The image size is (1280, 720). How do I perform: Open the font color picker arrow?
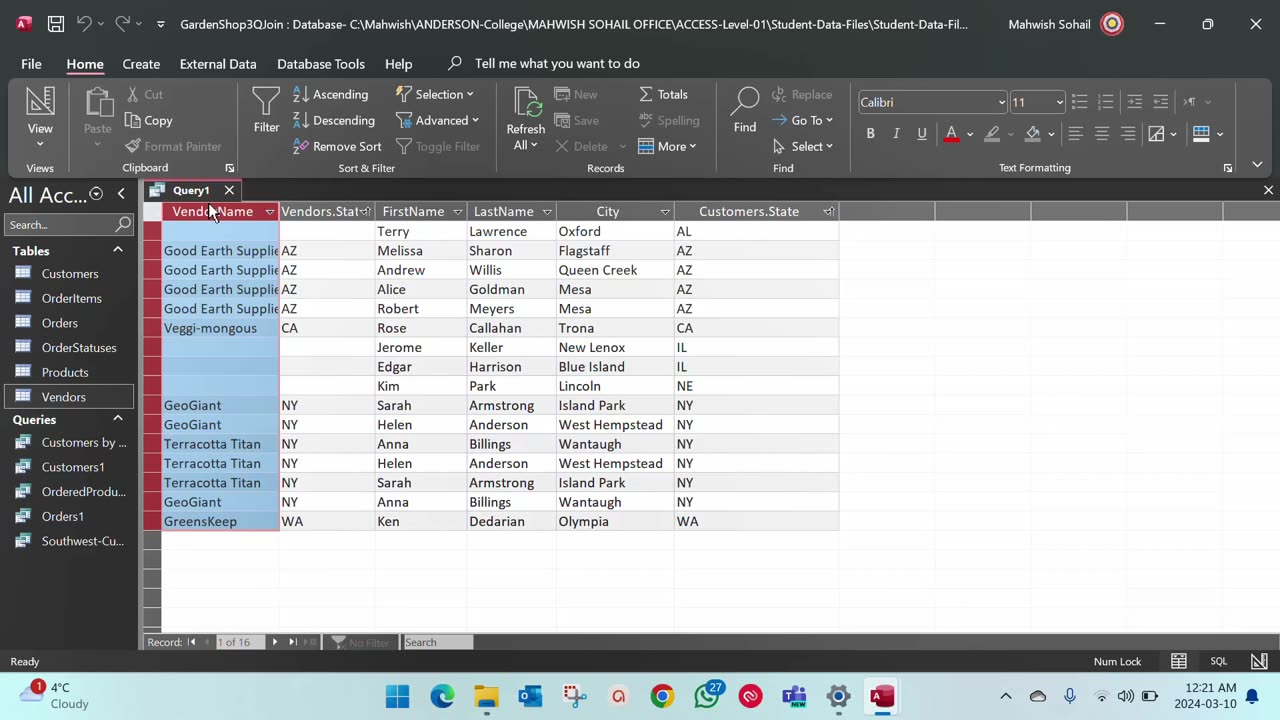[x=969, y=133]
